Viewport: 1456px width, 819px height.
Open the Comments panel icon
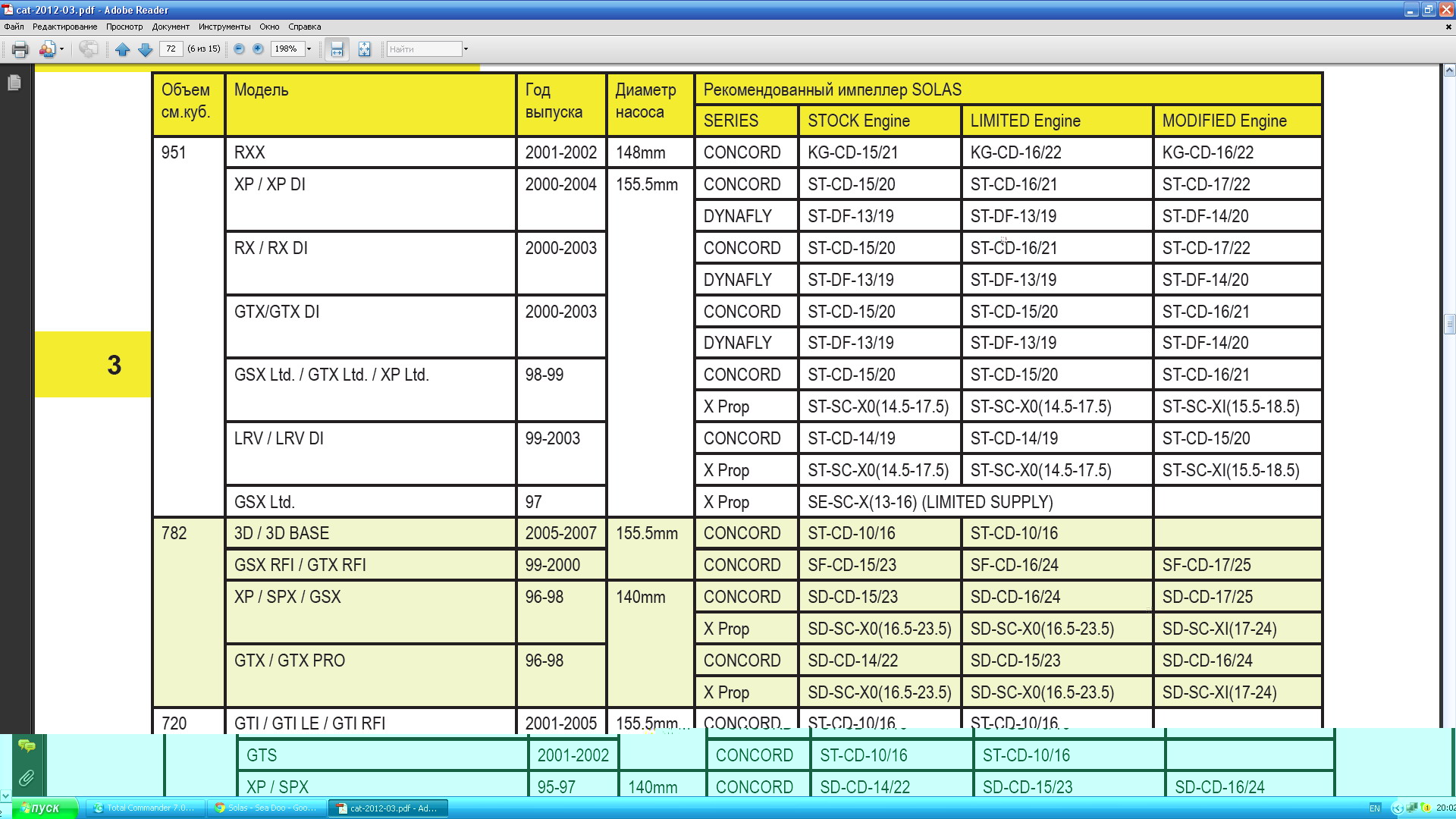click(x=27, y=746)
